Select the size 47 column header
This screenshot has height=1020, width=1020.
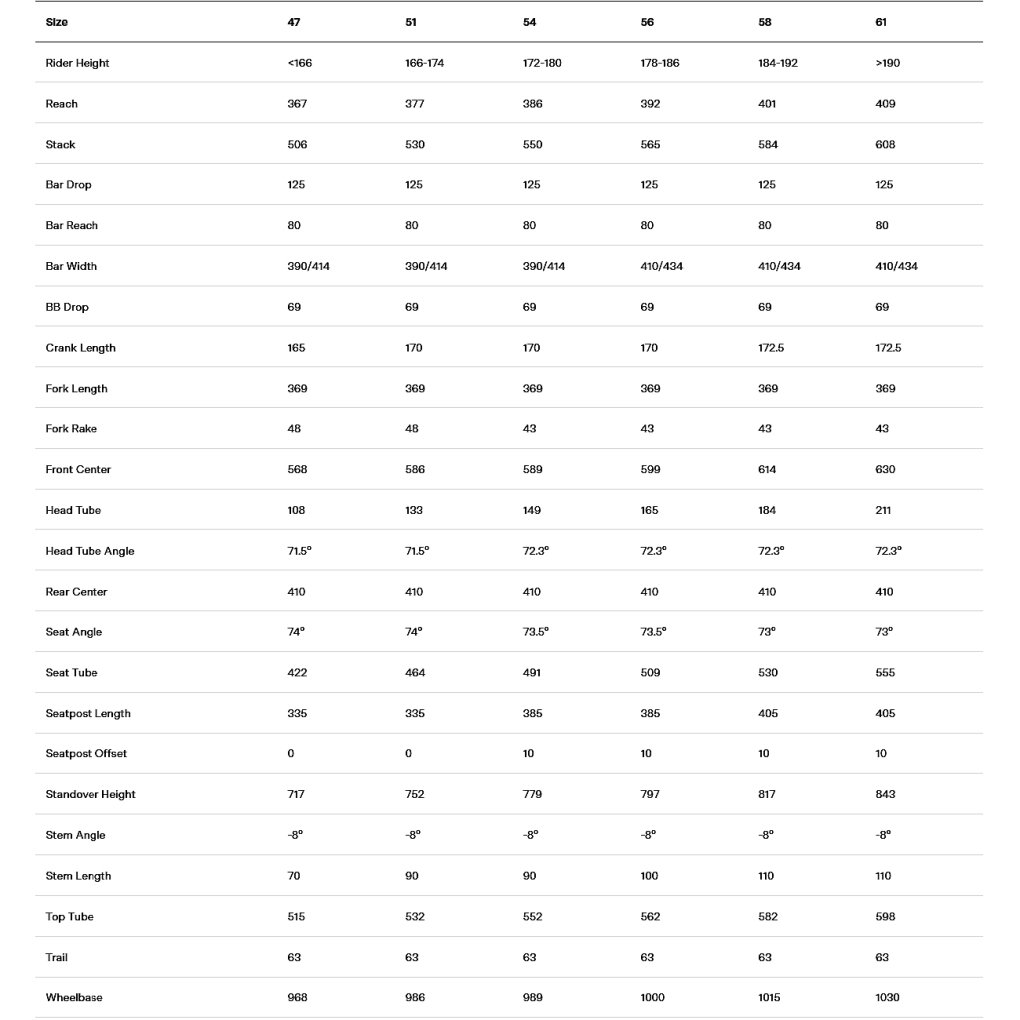pos(294,22)
